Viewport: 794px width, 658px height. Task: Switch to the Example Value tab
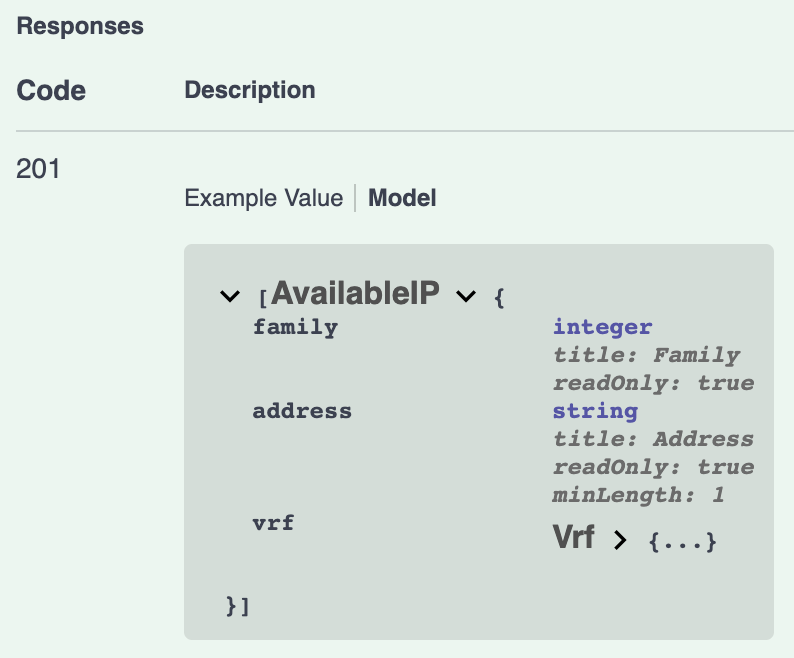tap(263, 198)
